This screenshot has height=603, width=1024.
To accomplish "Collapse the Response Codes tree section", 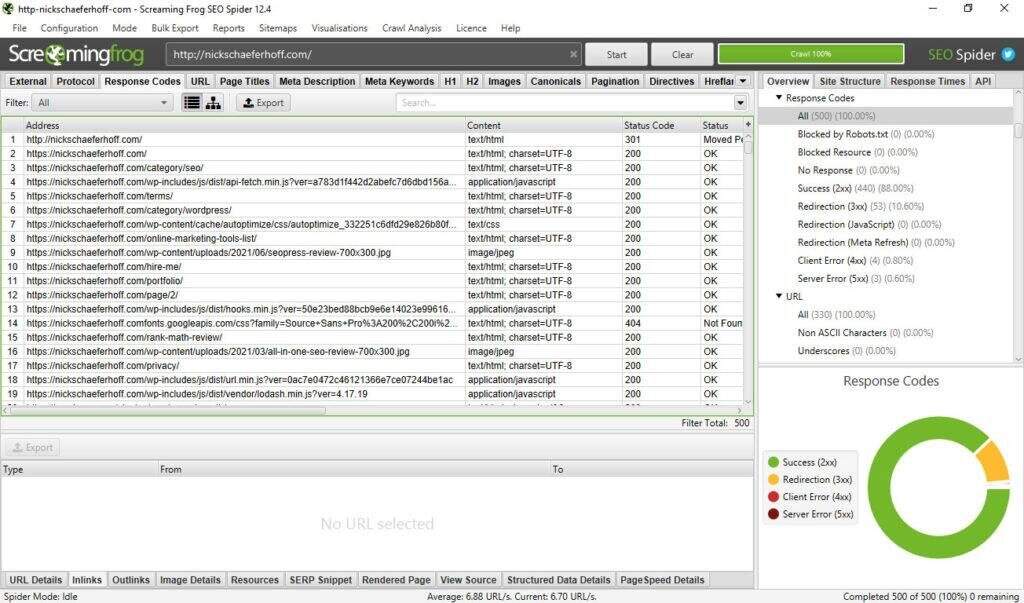I will tap(779, 98).
